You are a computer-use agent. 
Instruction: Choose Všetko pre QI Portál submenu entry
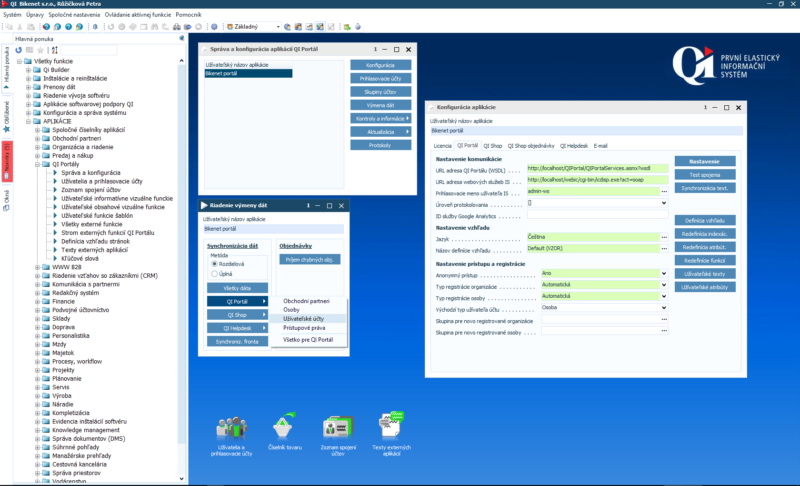[308, 340]
